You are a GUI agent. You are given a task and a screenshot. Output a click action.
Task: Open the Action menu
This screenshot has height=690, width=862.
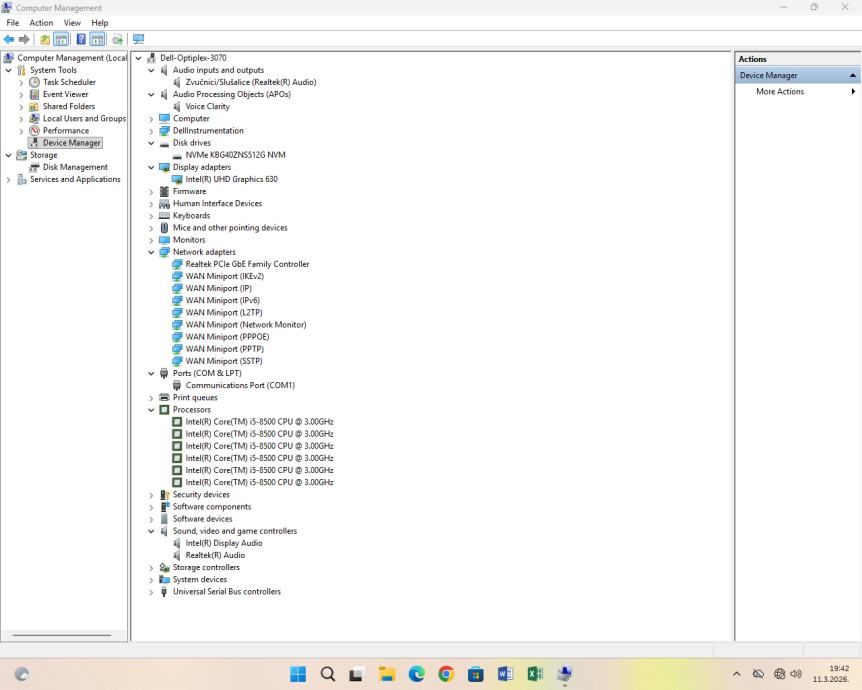click(41, 23)
